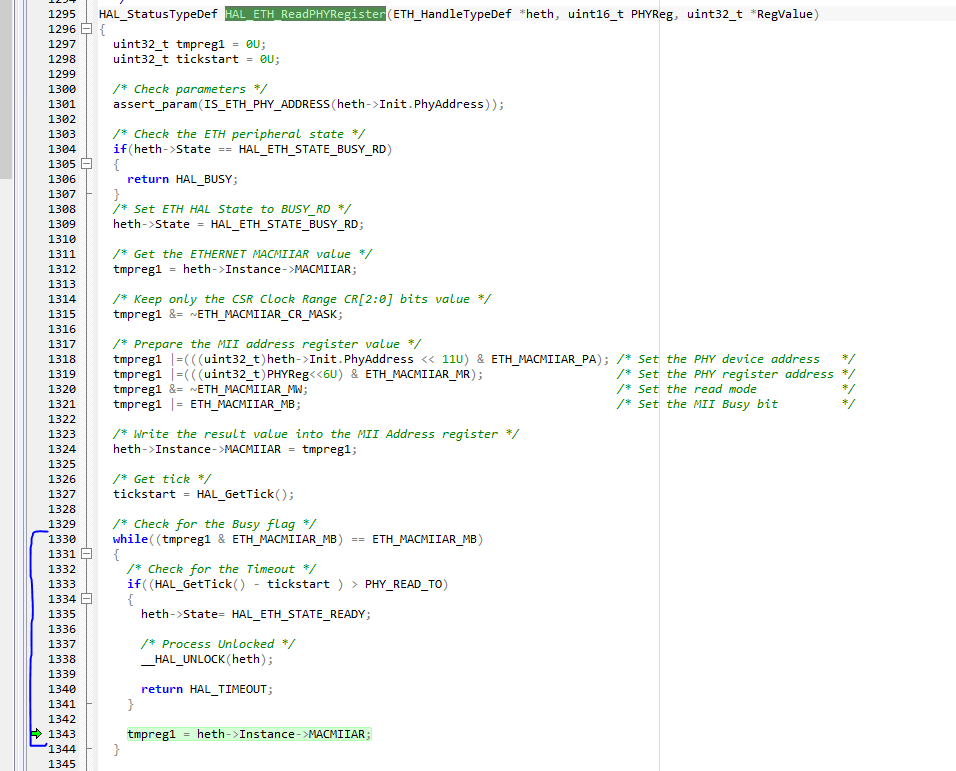Click line number 1318 in the gutter
The height and width of the screenshot is (771, 956).
point(62,359)
